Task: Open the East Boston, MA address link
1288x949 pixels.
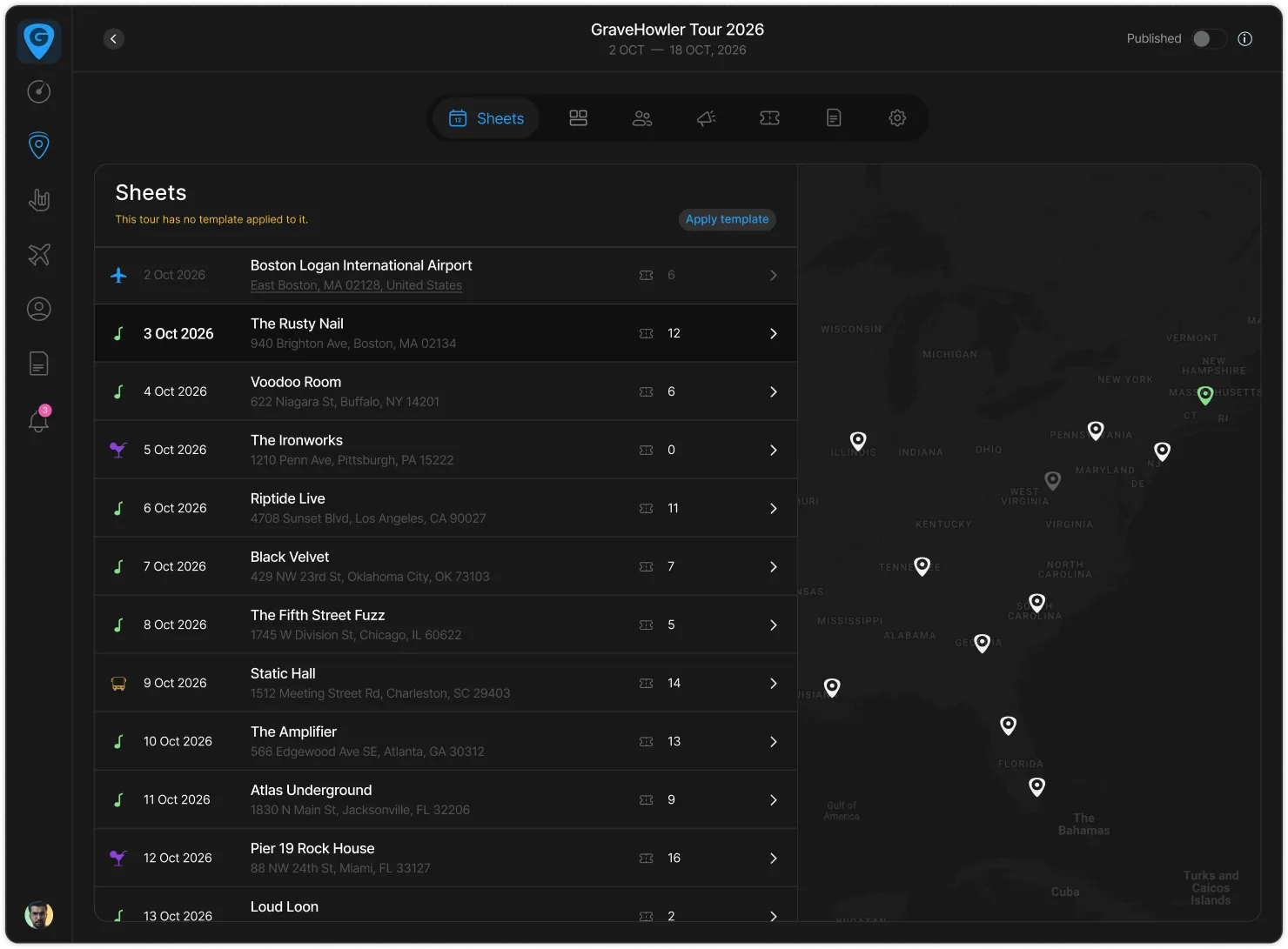Action: [356, 285]
